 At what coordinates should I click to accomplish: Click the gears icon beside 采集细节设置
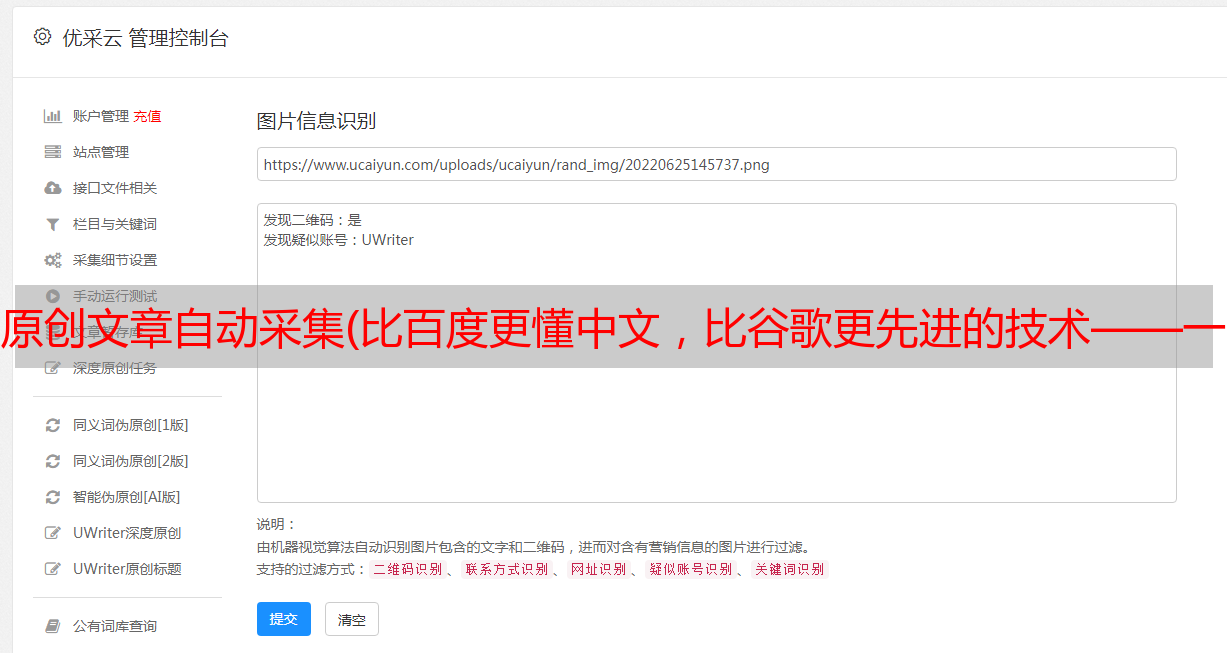click(53, 260)
